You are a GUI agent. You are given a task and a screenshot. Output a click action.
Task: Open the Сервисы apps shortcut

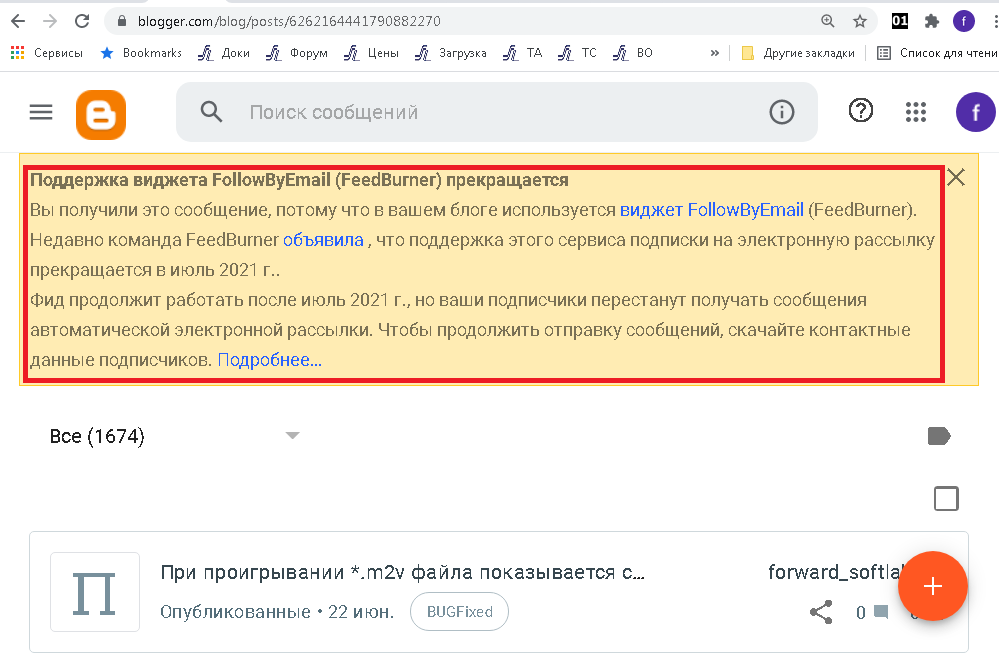click(x=47, y=53)
